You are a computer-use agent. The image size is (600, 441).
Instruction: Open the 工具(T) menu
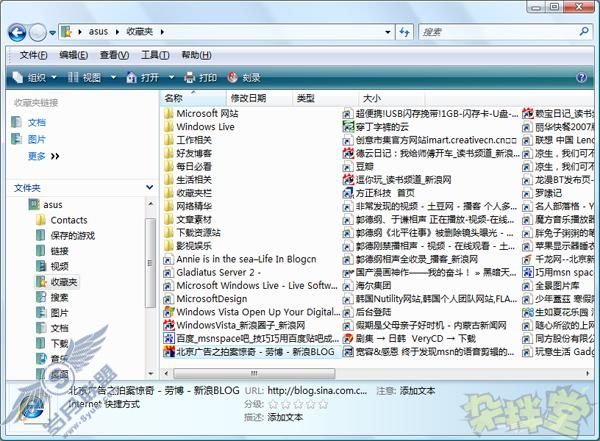pyautogui.click(x=155, y=56)
